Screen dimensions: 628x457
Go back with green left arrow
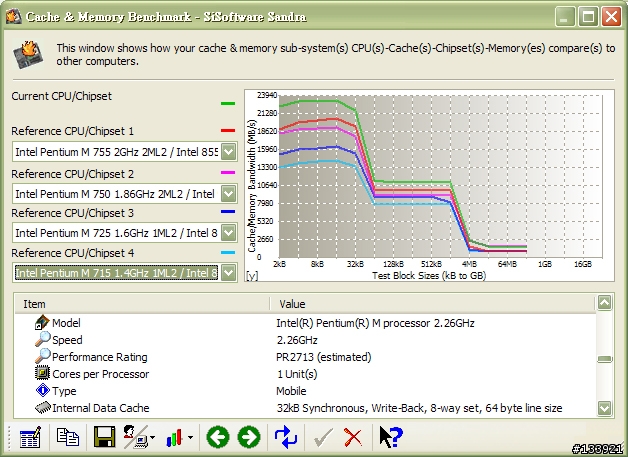[x=218, y=437]
